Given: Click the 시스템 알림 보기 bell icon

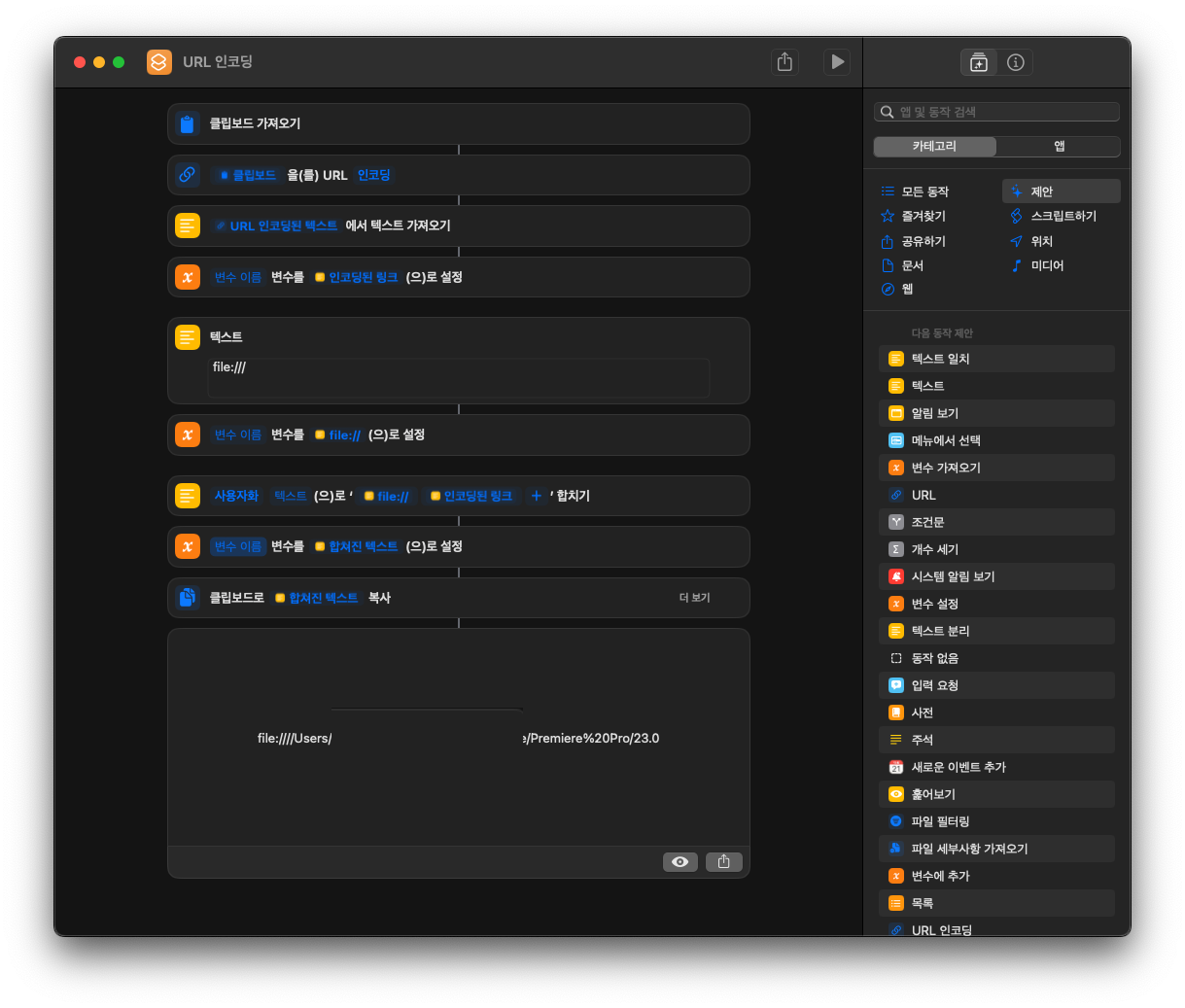Looking at the screenshot, I should click(x=896, y=576).
